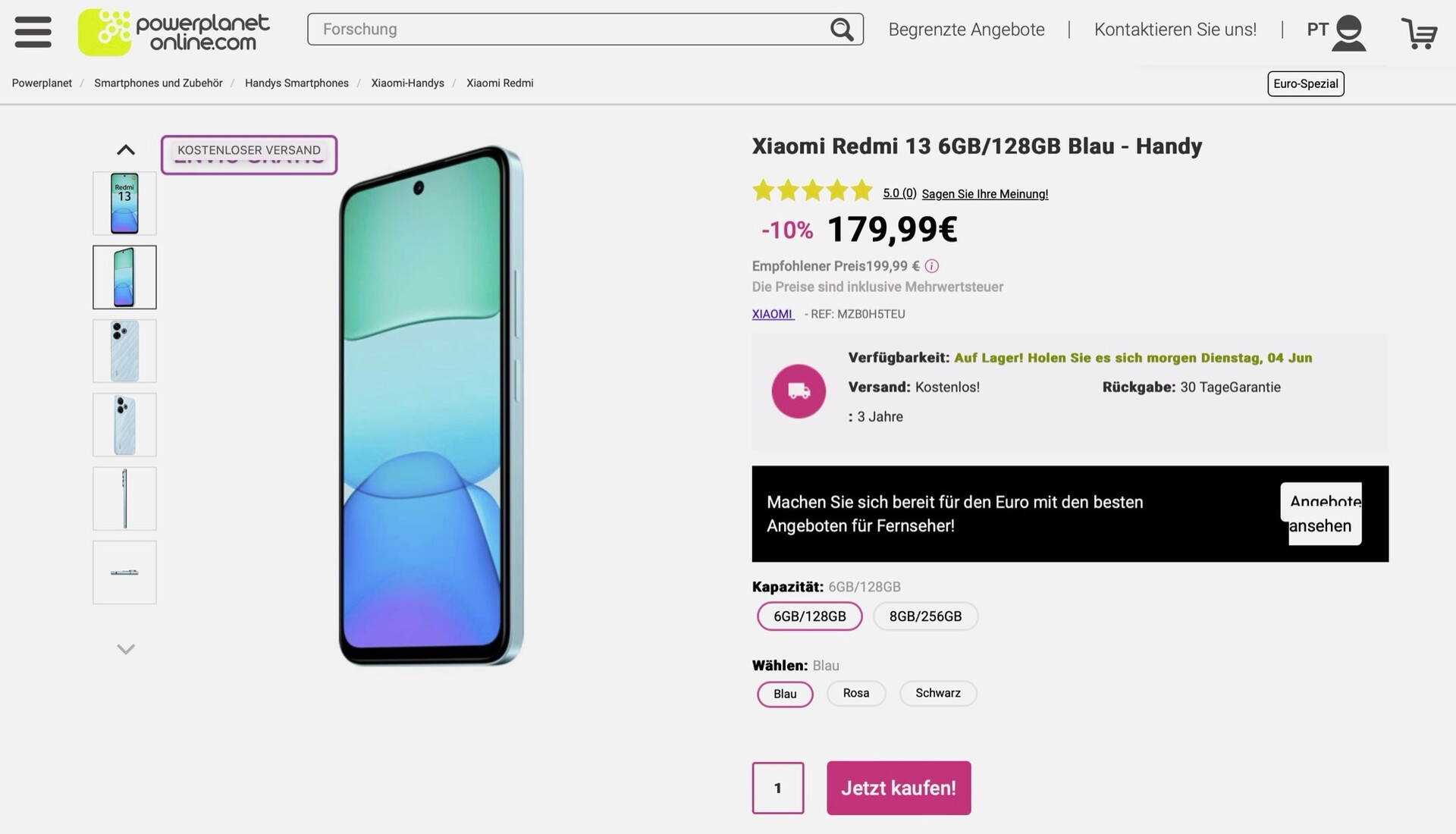Click the search magnifier icon
This screenshot has width=1456, height=834.
(841, 30)
